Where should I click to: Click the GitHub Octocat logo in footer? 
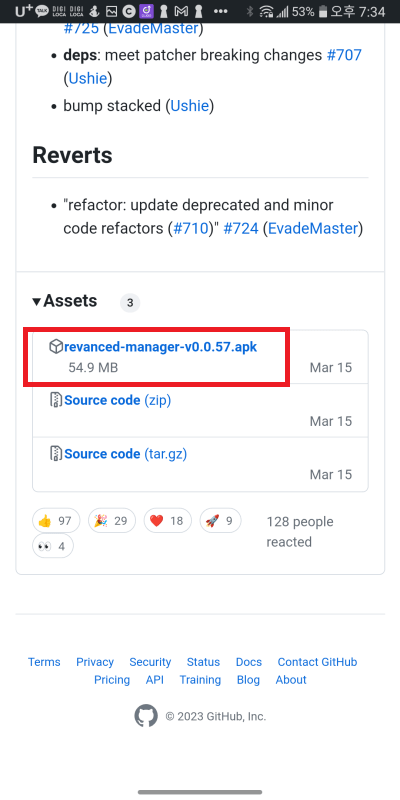[x=146, y=716]
